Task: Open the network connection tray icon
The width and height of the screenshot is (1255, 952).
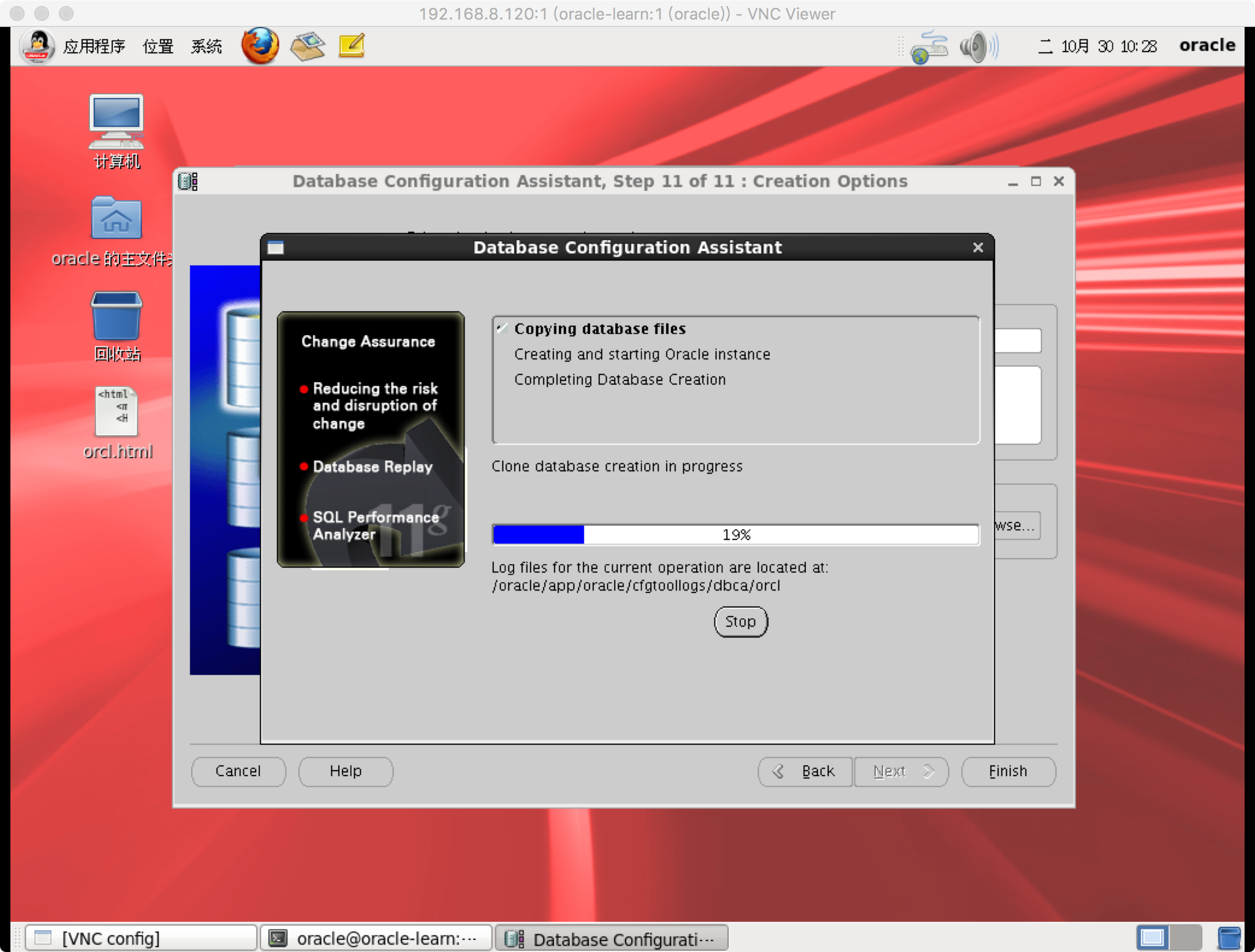Action: [929, 47]
